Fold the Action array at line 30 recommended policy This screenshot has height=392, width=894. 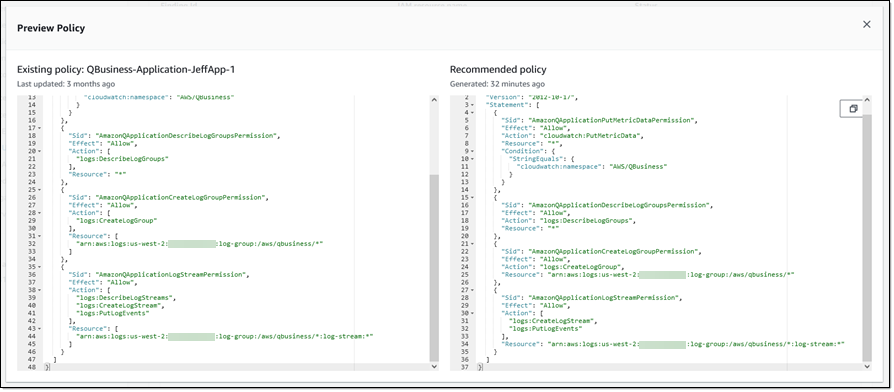point(473,313)
